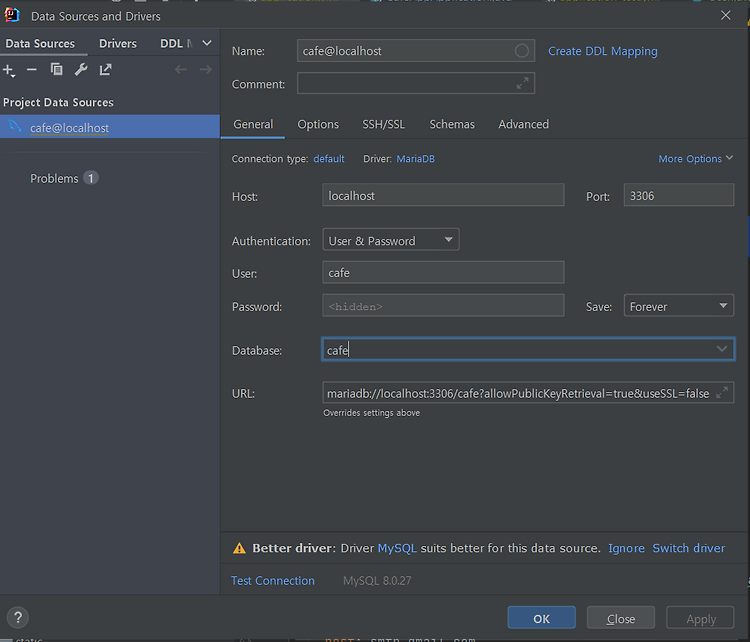Click the warning icon beside Better driver
750x642 pixels.
[239, 548]
